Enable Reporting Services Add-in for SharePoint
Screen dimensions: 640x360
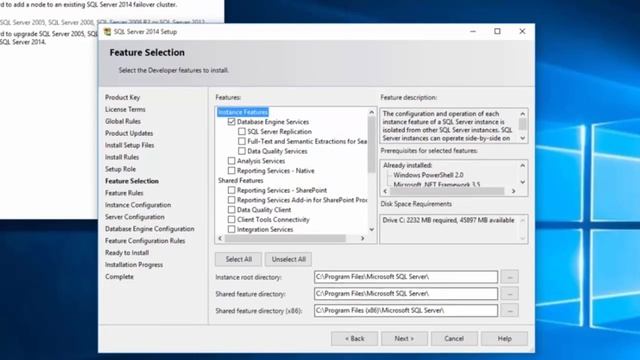click(231, 200)
